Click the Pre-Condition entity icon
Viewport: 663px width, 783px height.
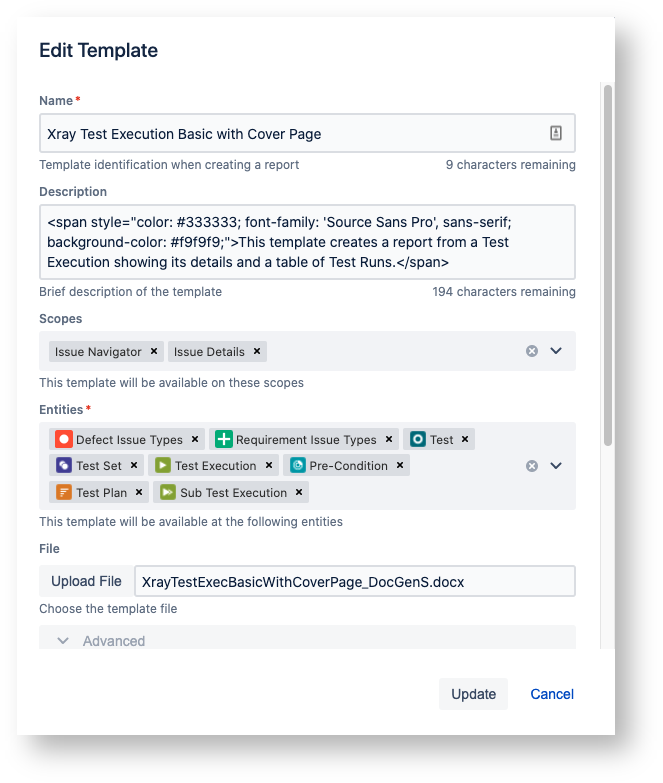298,465
